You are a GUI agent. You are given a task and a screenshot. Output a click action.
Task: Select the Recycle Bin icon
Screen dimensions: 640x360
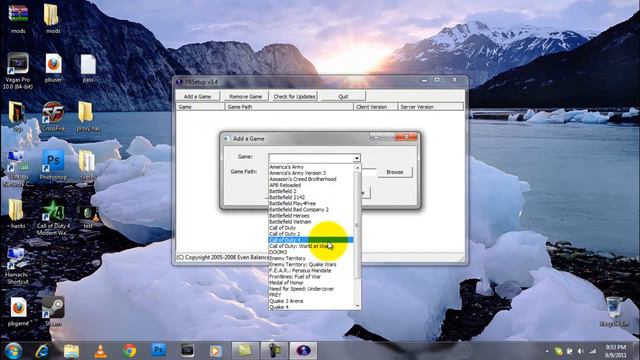(x=614, y=311)
